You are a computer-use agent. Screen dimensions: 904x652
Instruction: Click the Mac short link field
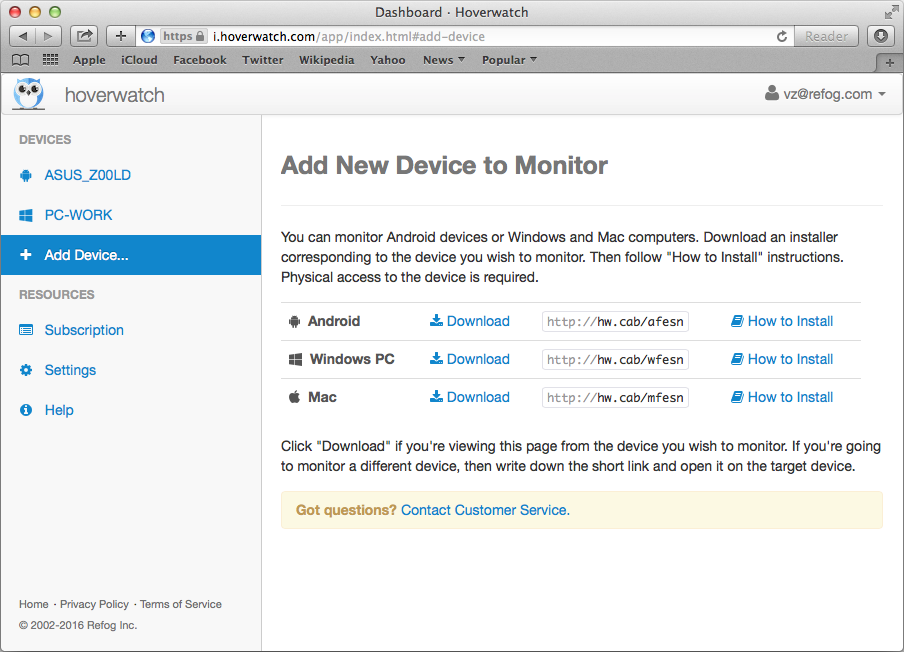coord(615,398)
